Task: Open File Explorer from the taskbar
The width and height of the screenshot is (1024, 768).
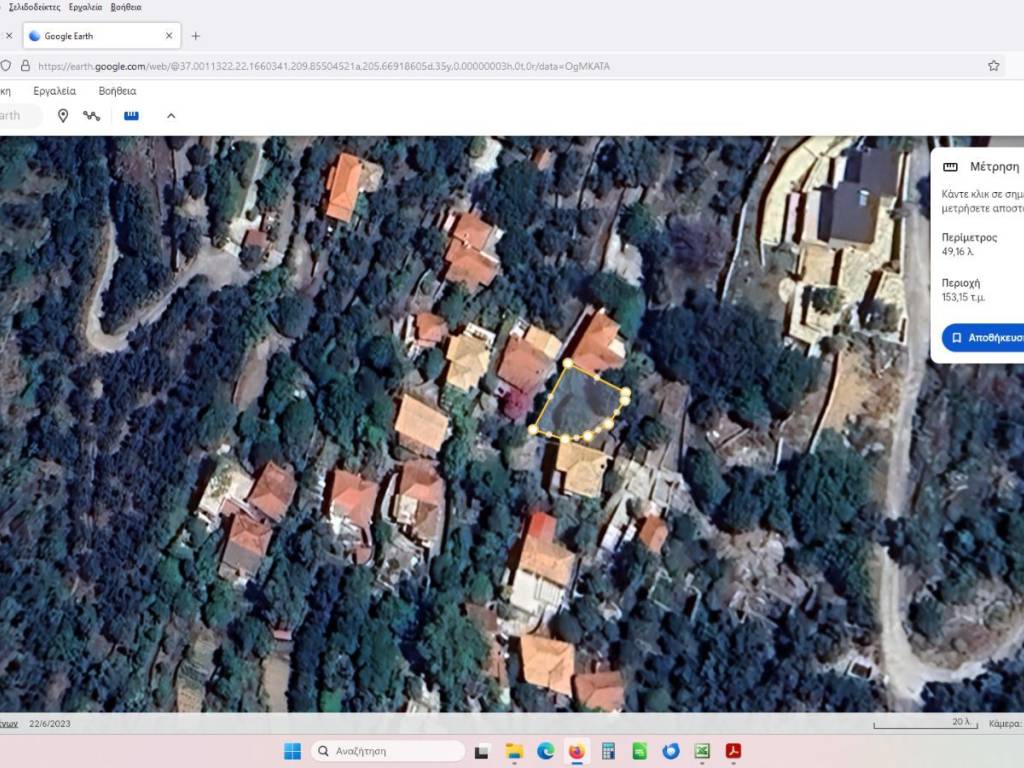Action: coord(514,751)
